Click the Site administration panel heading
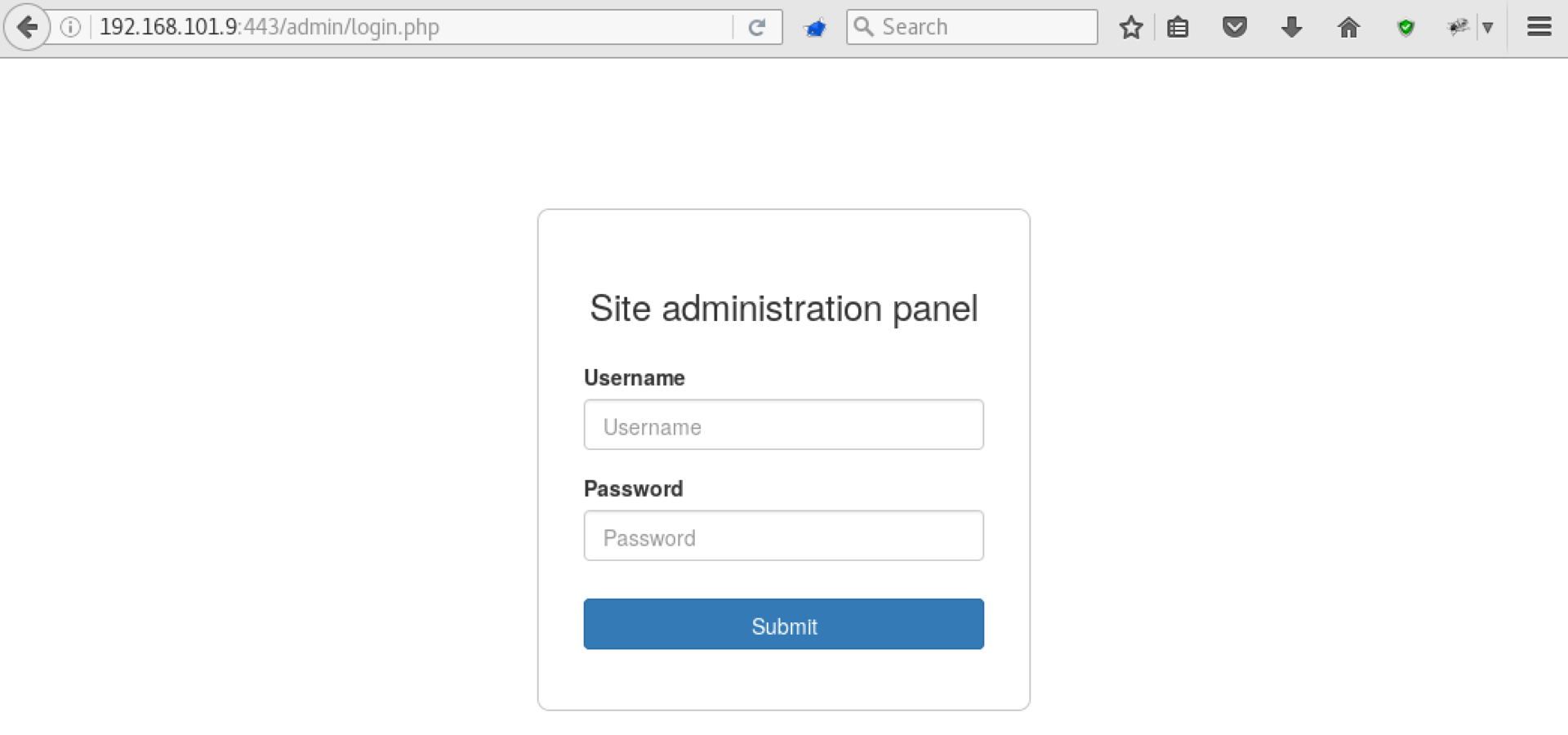 (x=783, y=309)
